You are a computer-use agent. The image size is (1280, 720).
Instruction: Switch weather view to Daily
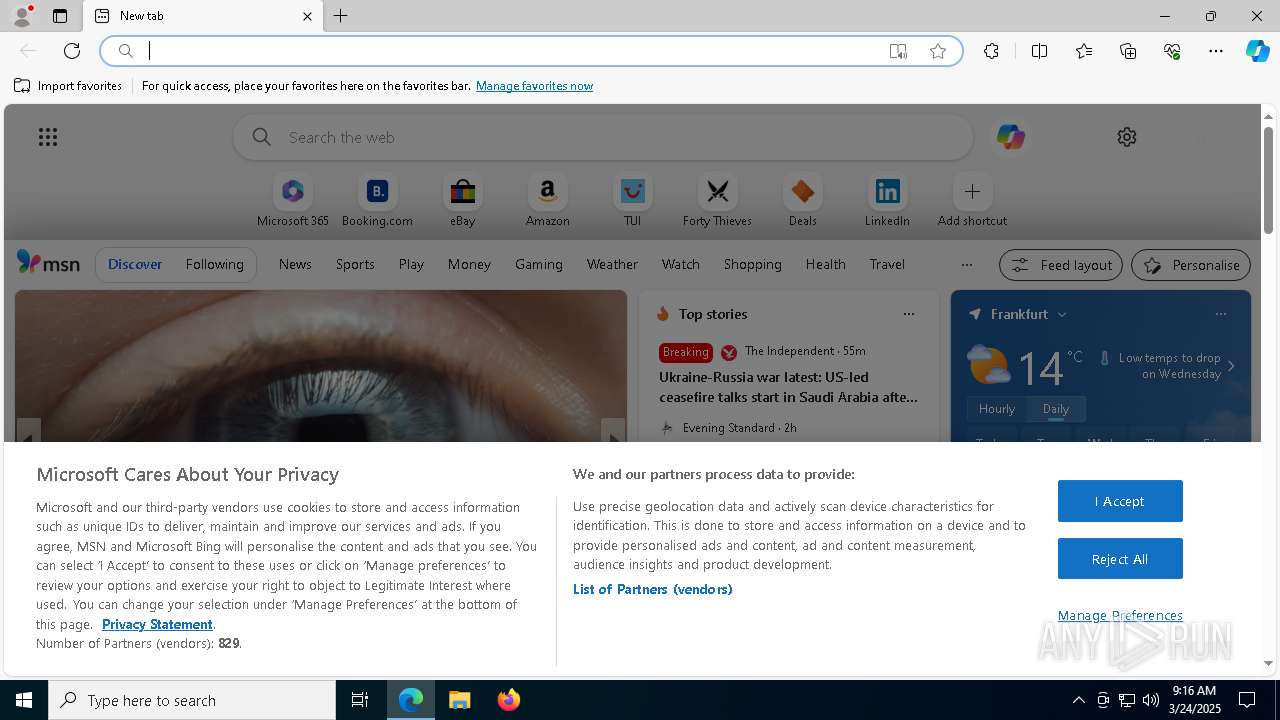(x=1056, y=409)
